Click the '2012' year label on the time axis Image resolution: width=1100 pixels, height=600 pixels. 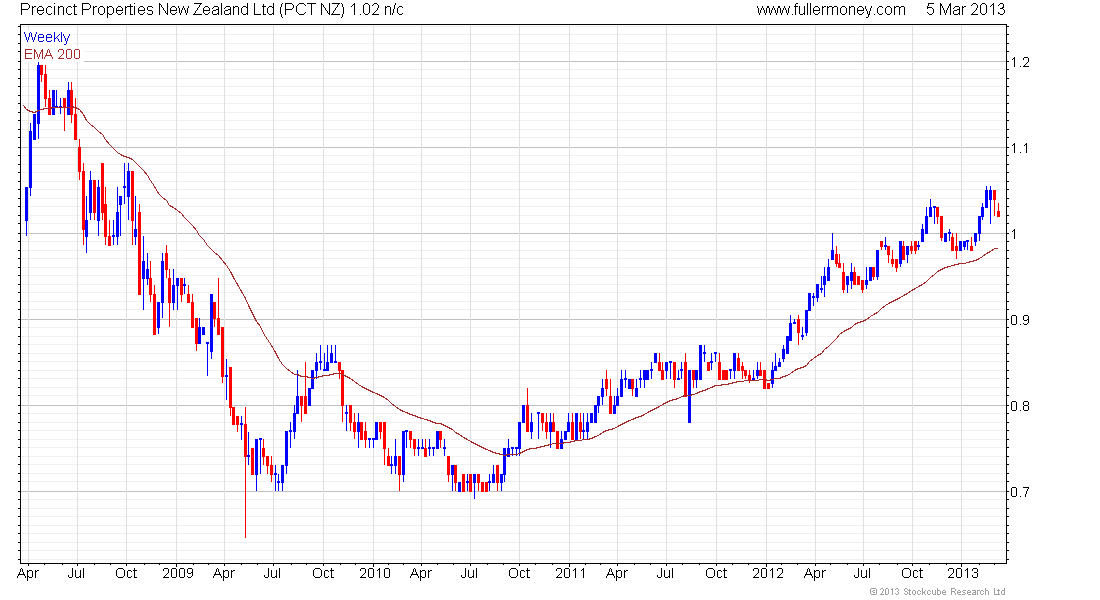pos(767,573)
